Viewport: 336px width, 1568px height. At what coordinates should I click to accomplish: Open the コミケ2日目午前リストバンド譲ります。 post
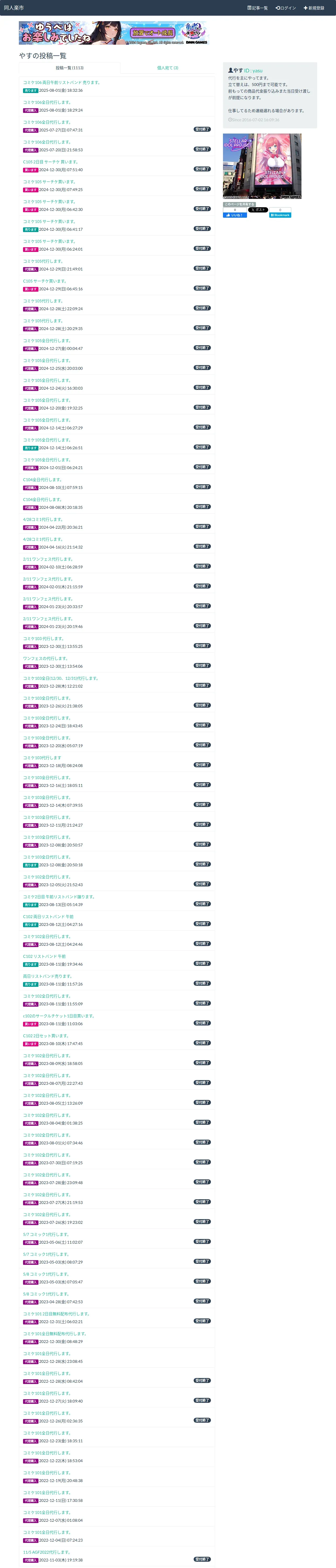point(59,897)
